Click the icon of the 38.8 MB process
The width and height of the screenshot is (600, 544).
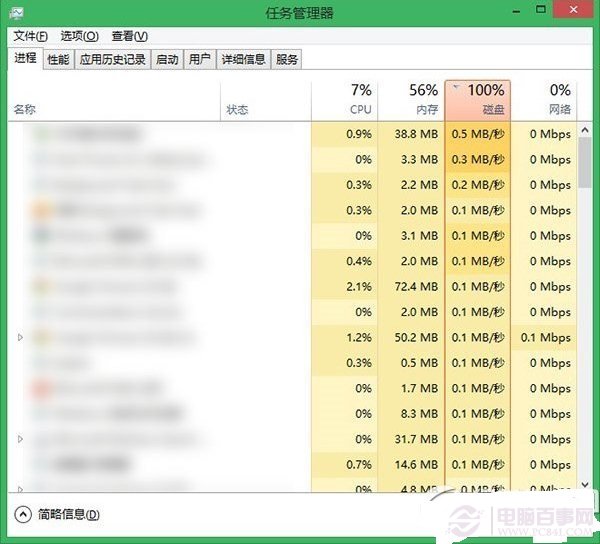[x=42, y=134]
